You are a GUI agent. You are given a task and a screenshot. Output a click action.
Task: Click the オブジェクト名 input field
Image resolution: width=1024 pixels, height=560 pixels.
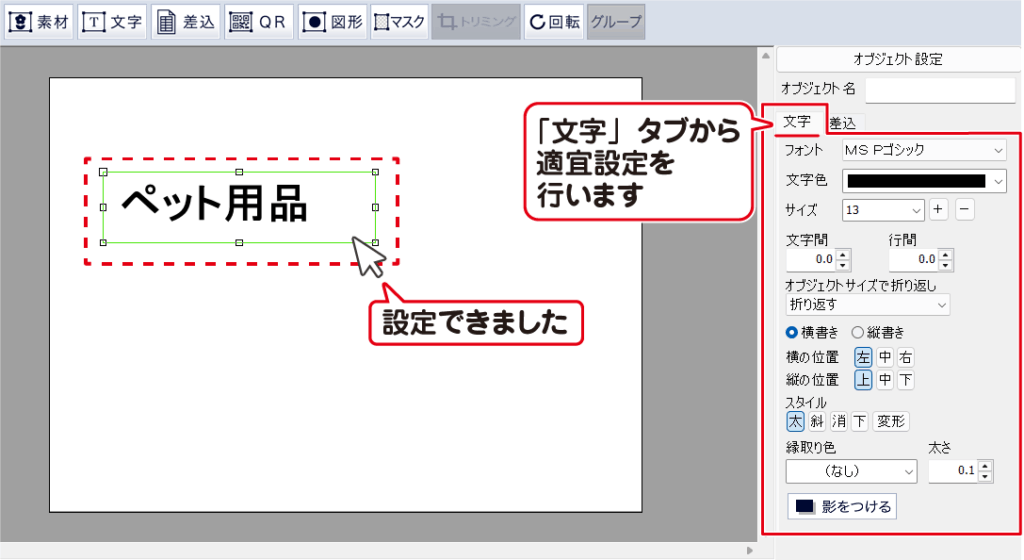(939, 89)
